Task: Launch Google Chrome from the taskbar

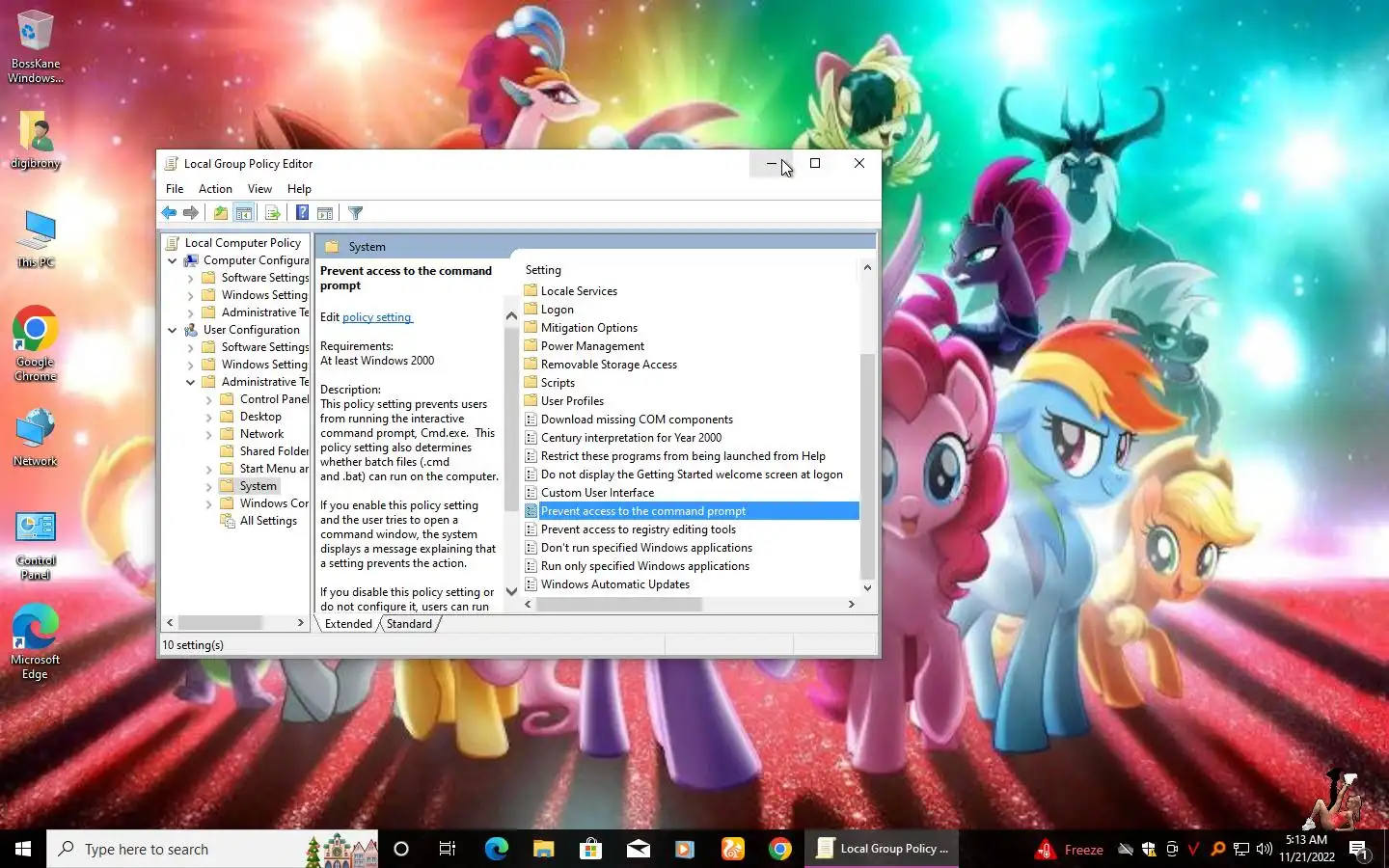Action: tap(780, 849)
